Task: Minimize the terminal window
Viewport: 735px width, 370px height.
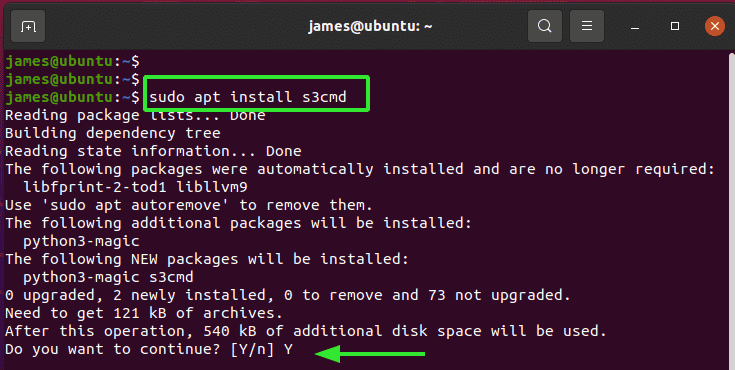Action: pos(635,26)
